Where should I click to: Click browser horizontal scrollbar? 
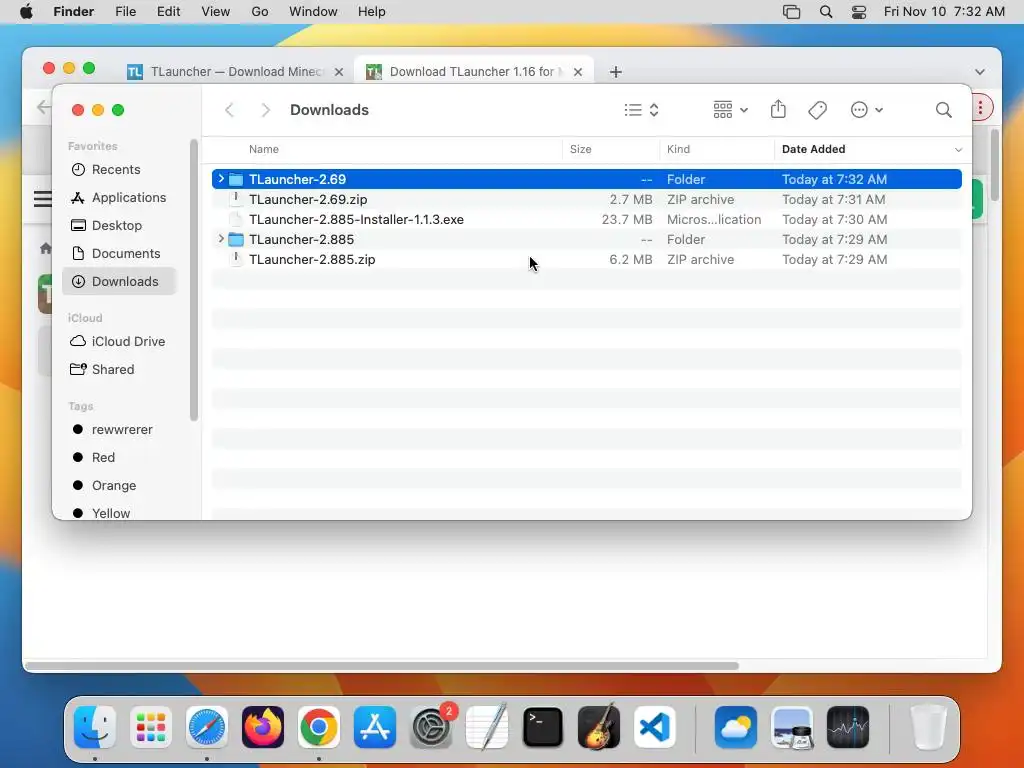click(x=381, y=666)
